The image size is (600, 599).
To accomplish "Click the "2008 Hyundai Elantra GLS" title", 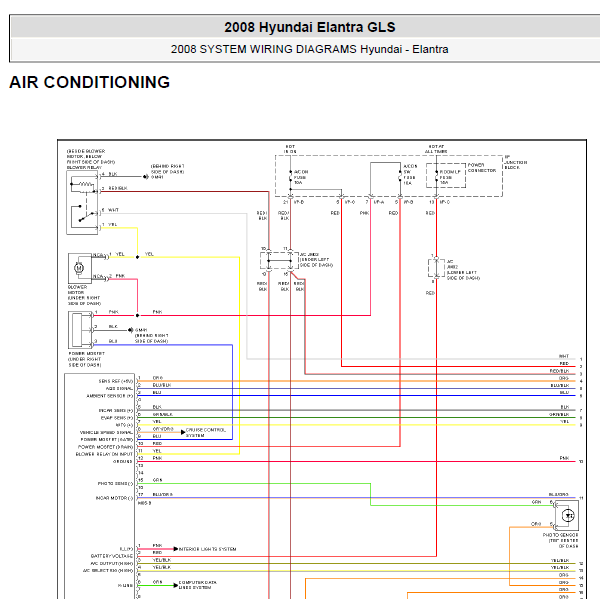I will (310, 27).
